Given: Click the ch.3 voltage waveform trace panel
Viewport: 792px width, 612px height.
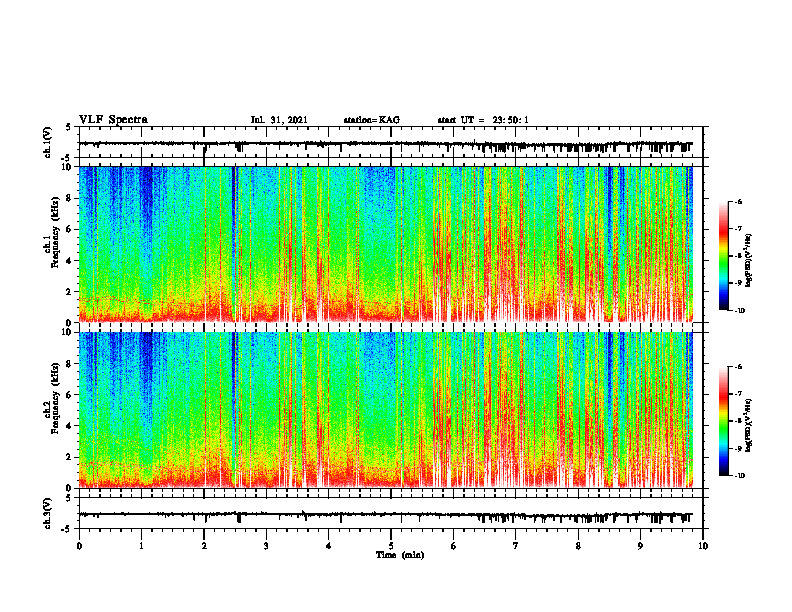Looking at the screenshot, I should click(391, 513).
